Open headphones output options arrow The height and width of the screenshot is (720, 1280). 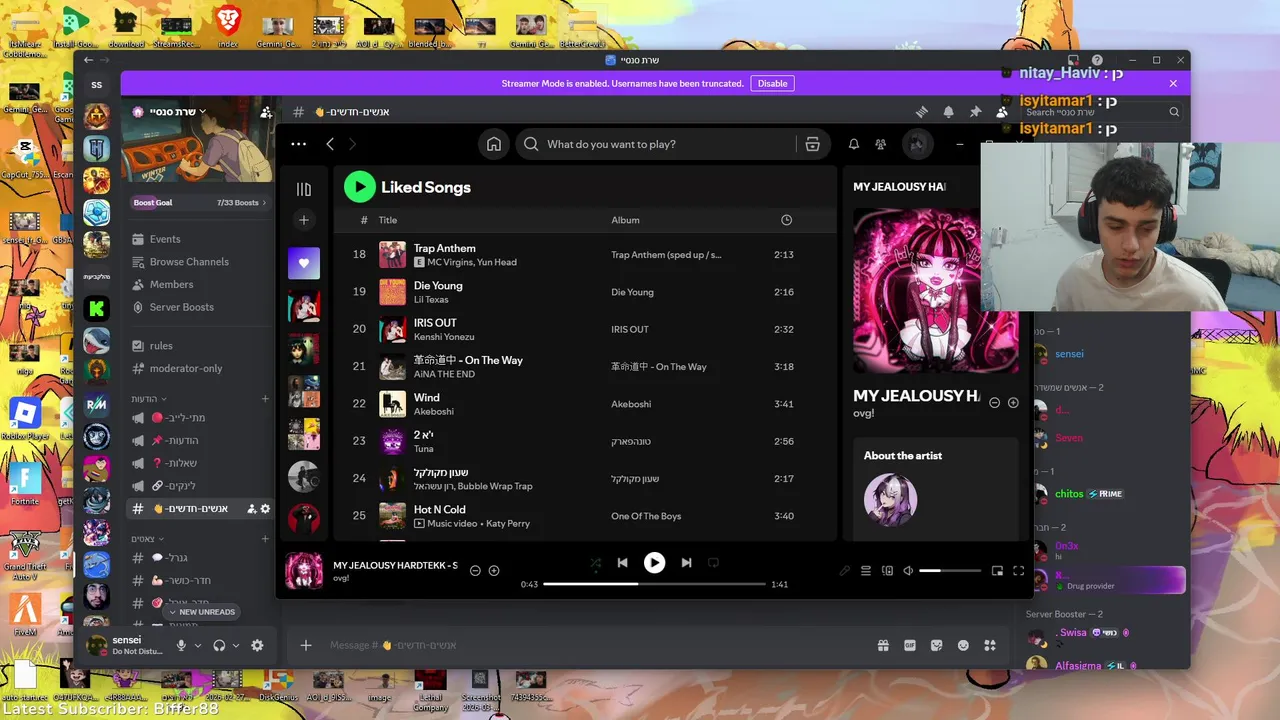click(236, 646)
